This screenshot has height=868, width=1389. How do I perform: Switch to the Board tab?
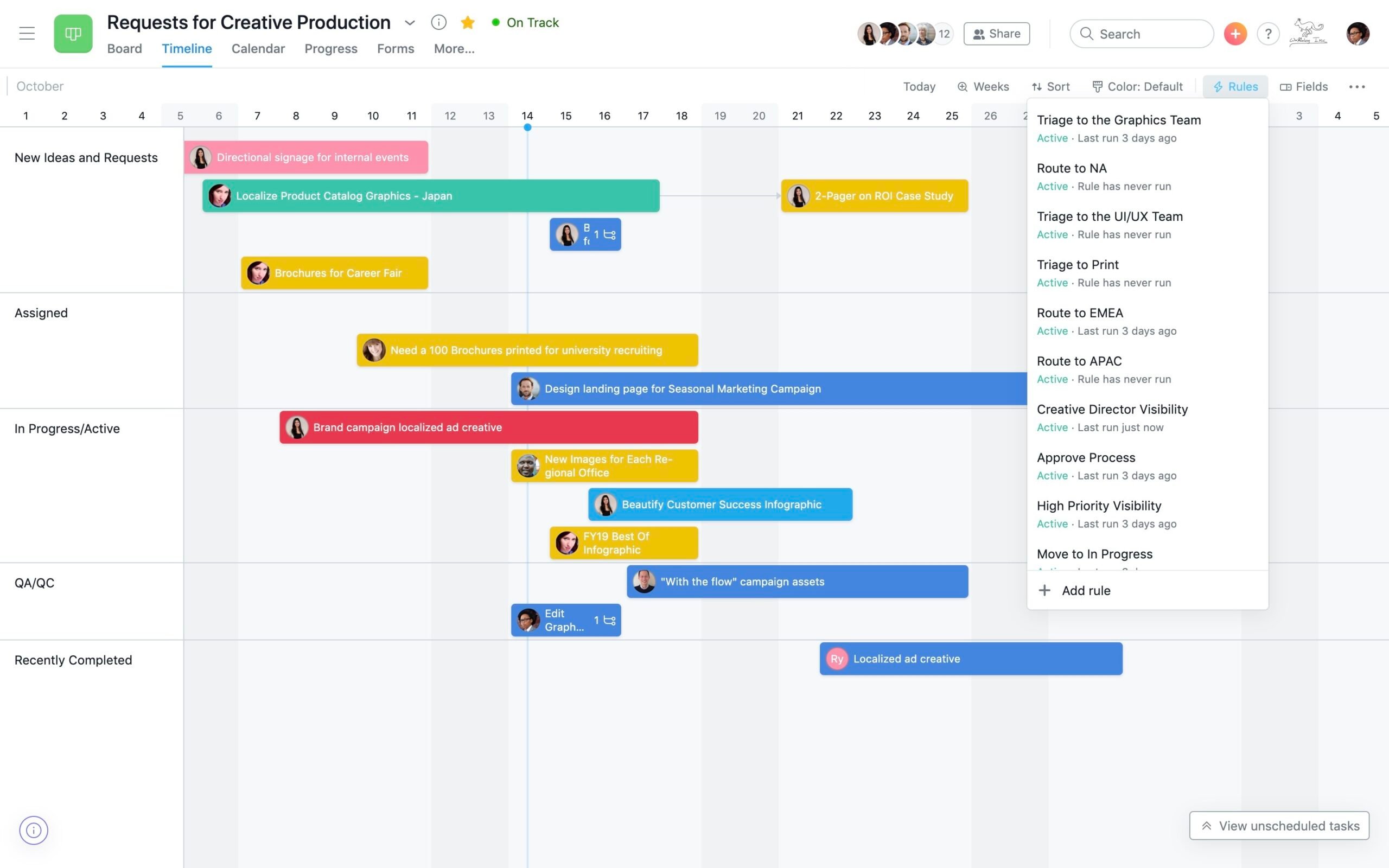click(125, 48)
